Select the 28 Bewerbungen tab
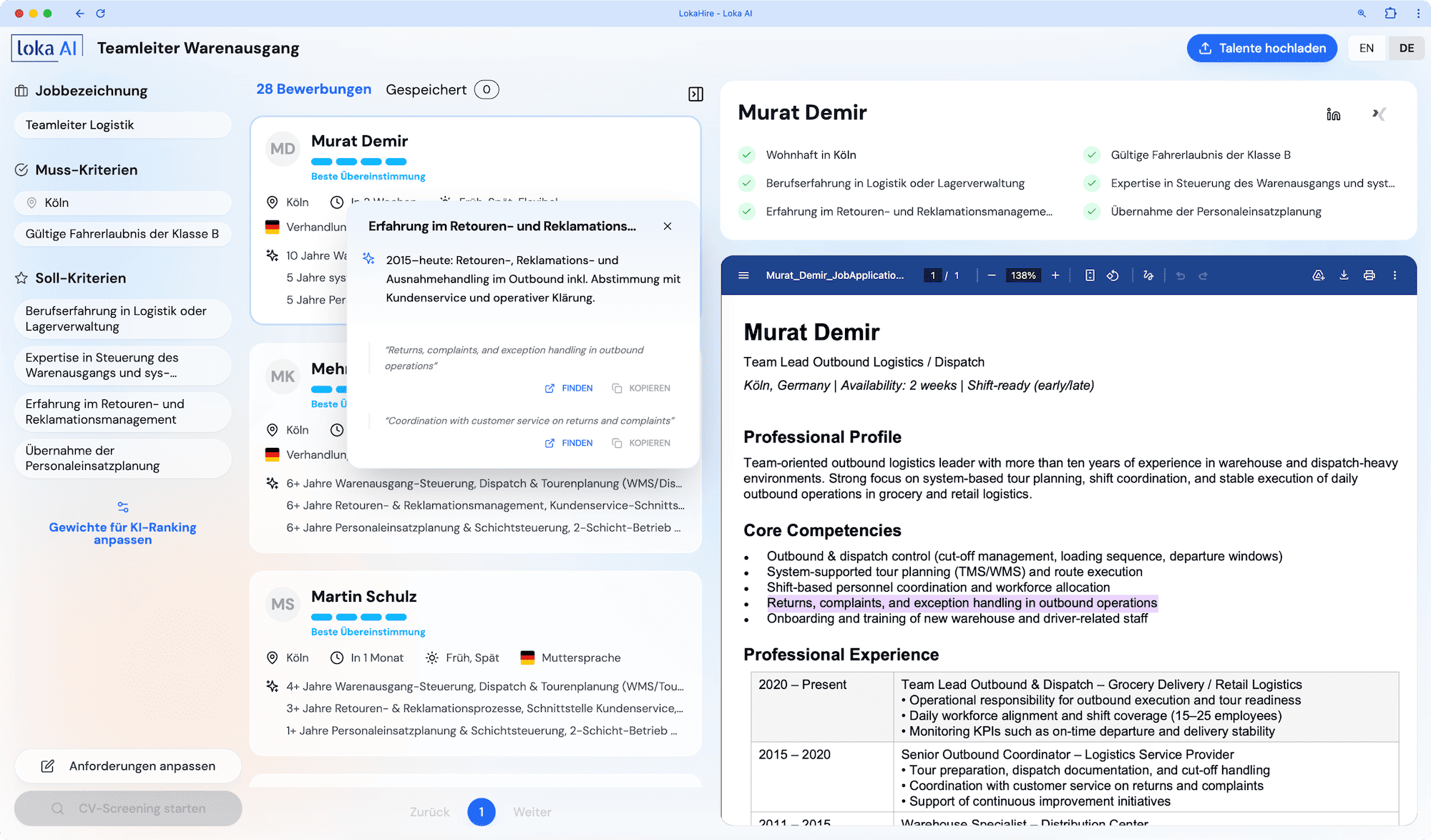 (313, 89)
